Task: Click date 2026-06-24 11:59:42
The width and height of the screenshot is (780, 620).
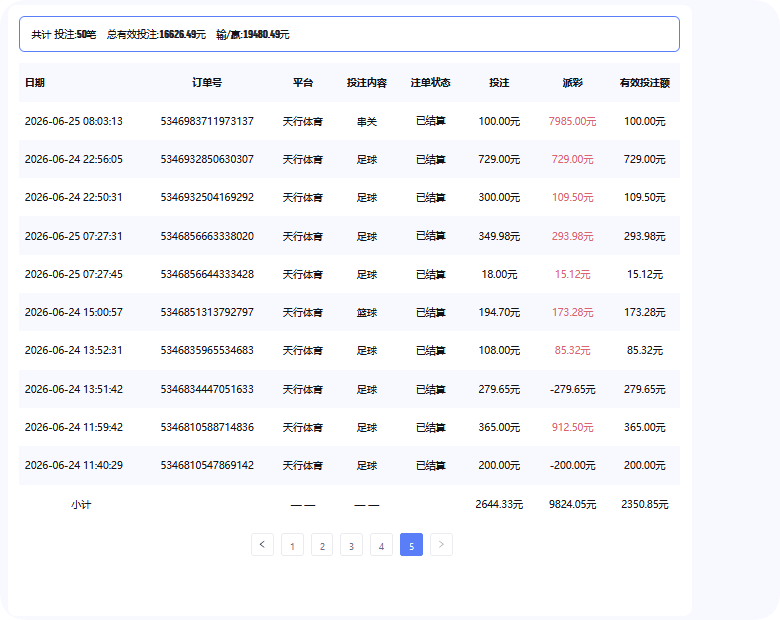Action: coord(74,427)
